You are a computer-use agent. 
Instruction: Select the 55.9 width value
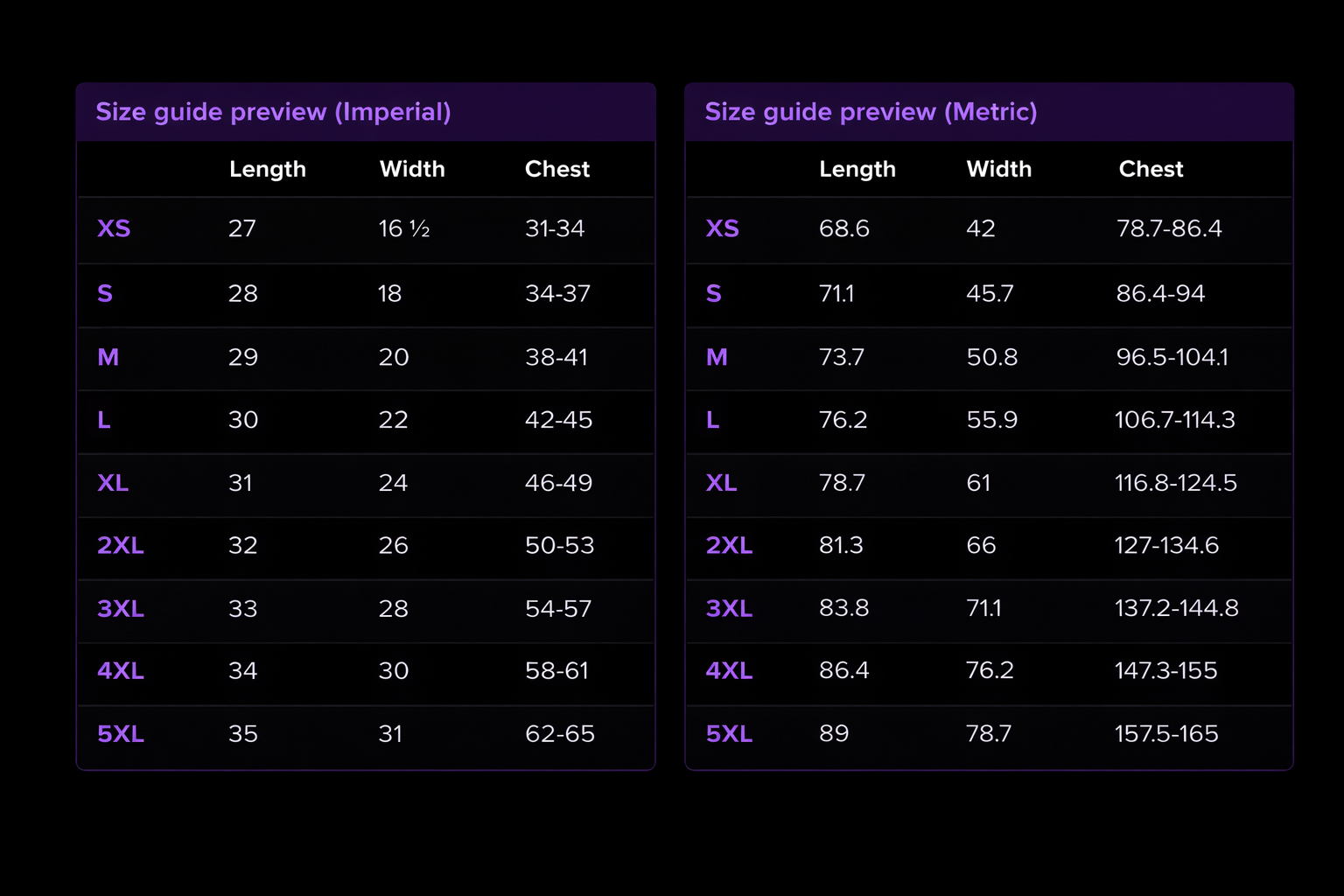point(992,420)
